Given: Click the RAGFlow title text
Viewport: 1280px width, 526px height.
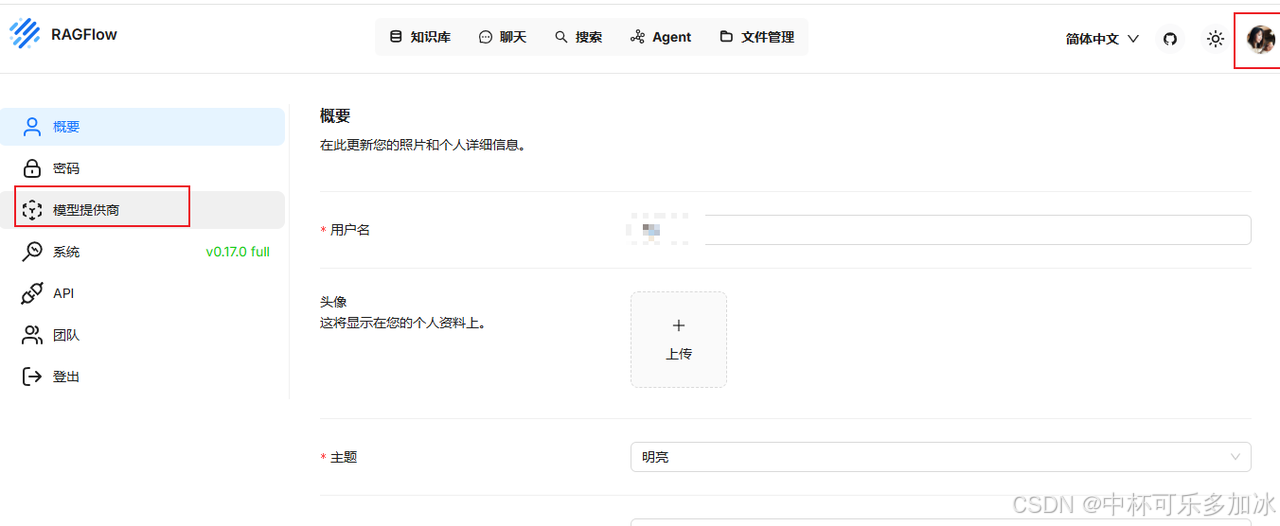Looking at the screenshot, I should coord(84,34).
